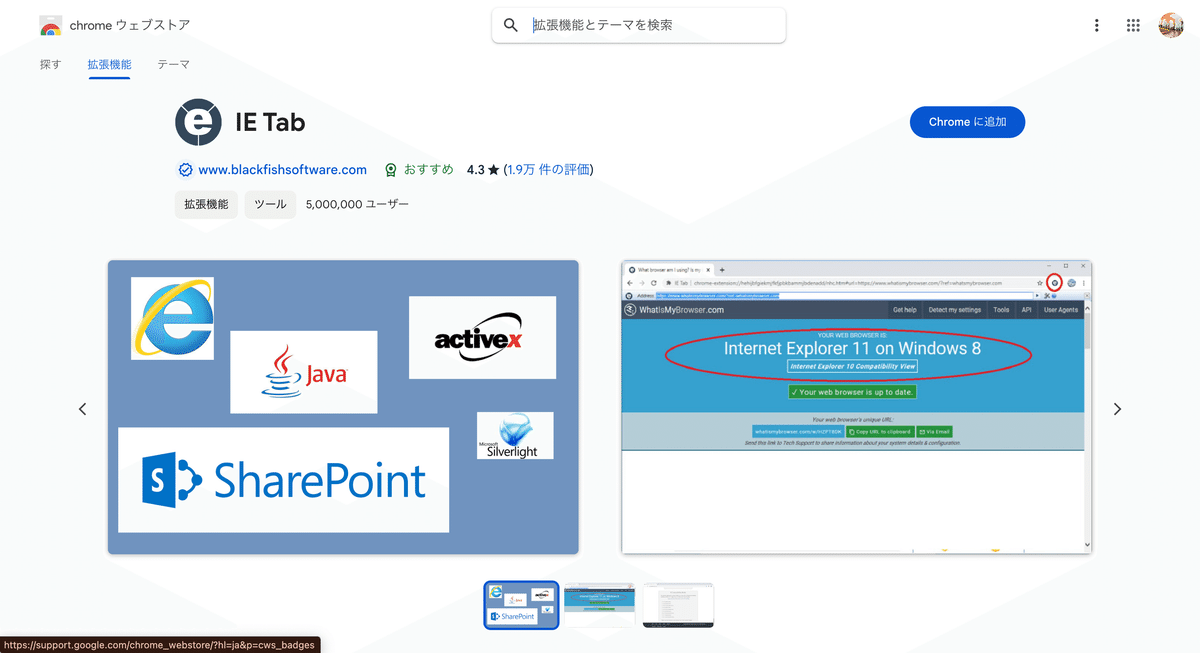Switch to the テーマ tab
This screenshot has width=1200, height=653.
(x=173, y=64)
